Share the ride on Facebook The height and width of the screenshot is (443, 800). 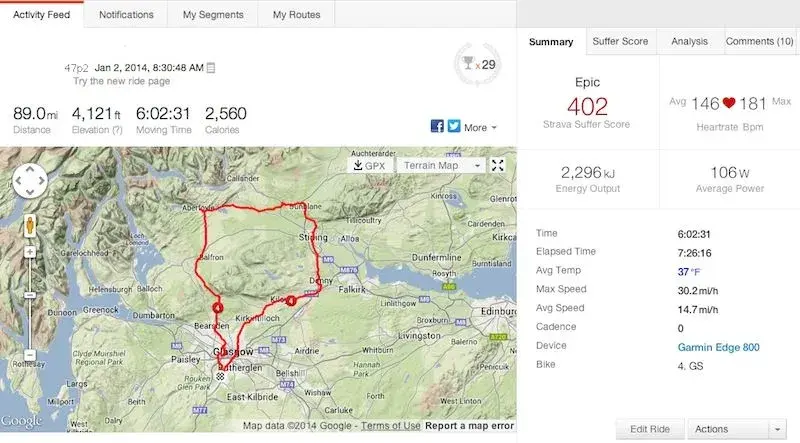[x=437, y=126]
